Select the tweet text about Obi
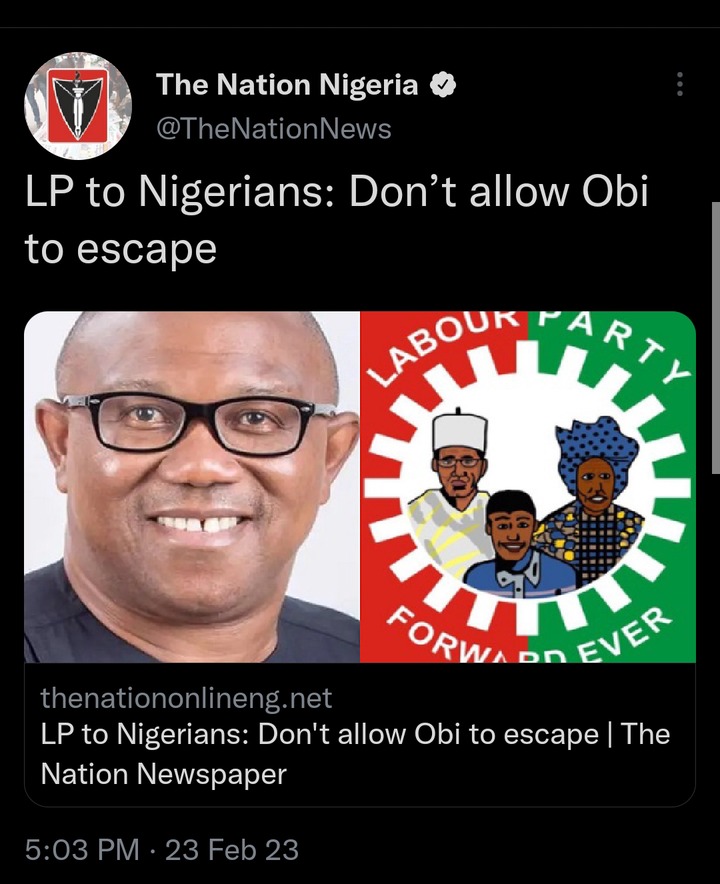Image resolution: width=720 pixels, height=884 pixels. pos(337,220)
